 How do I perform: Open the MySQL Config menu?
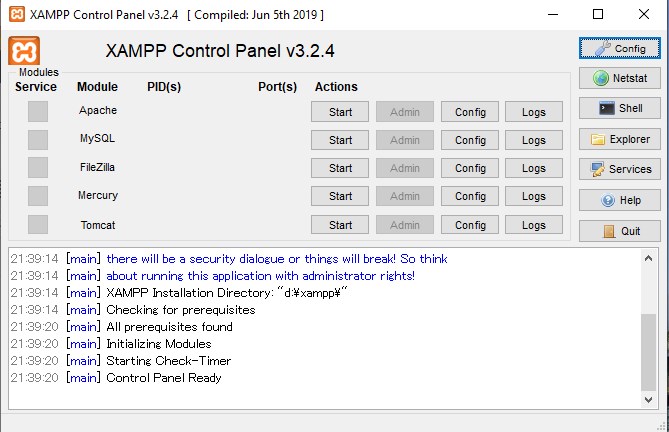pyautogui.click(x=470, y=140)
